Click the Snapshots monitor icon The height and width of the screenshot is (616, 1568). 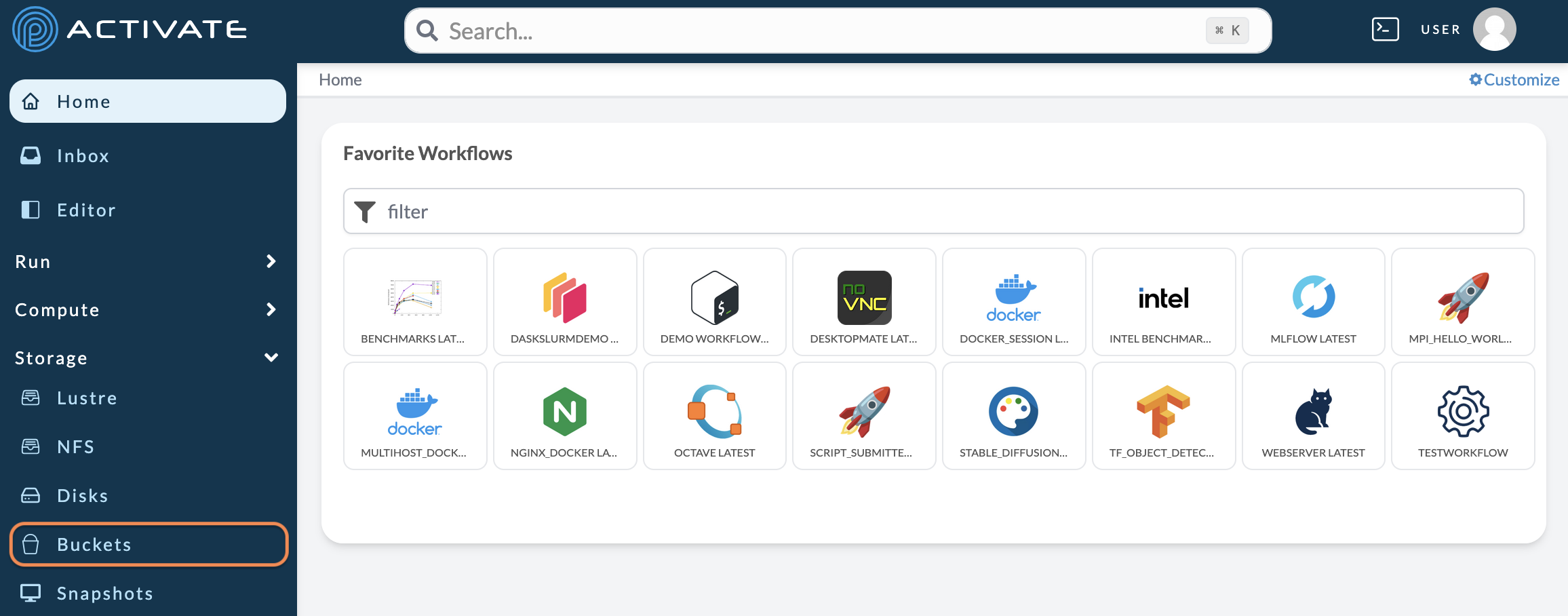[x=31, y=593]
